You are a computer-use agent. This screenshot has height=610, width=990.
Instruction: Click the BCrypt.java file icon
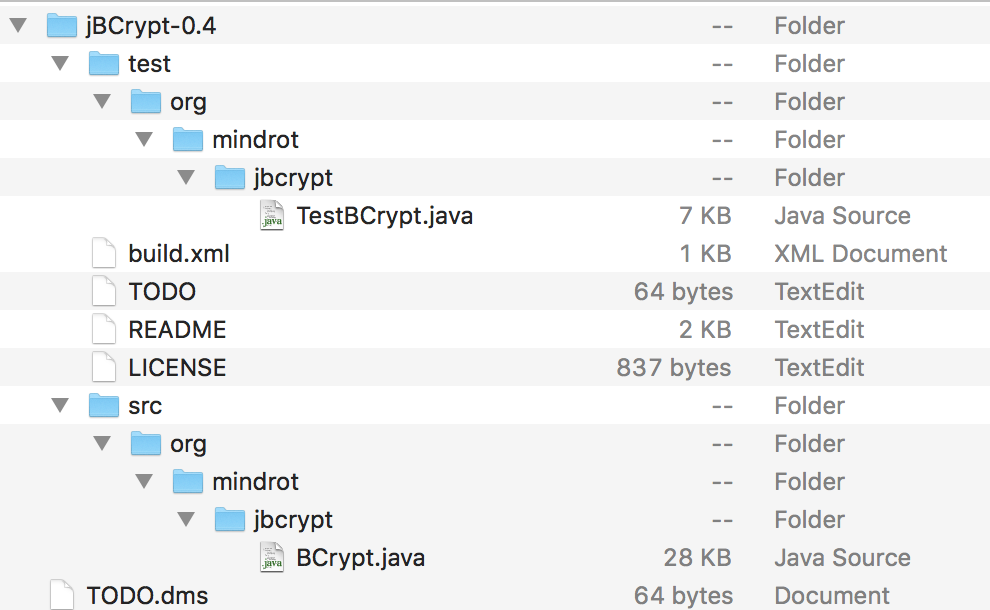[x=271, y=558]
